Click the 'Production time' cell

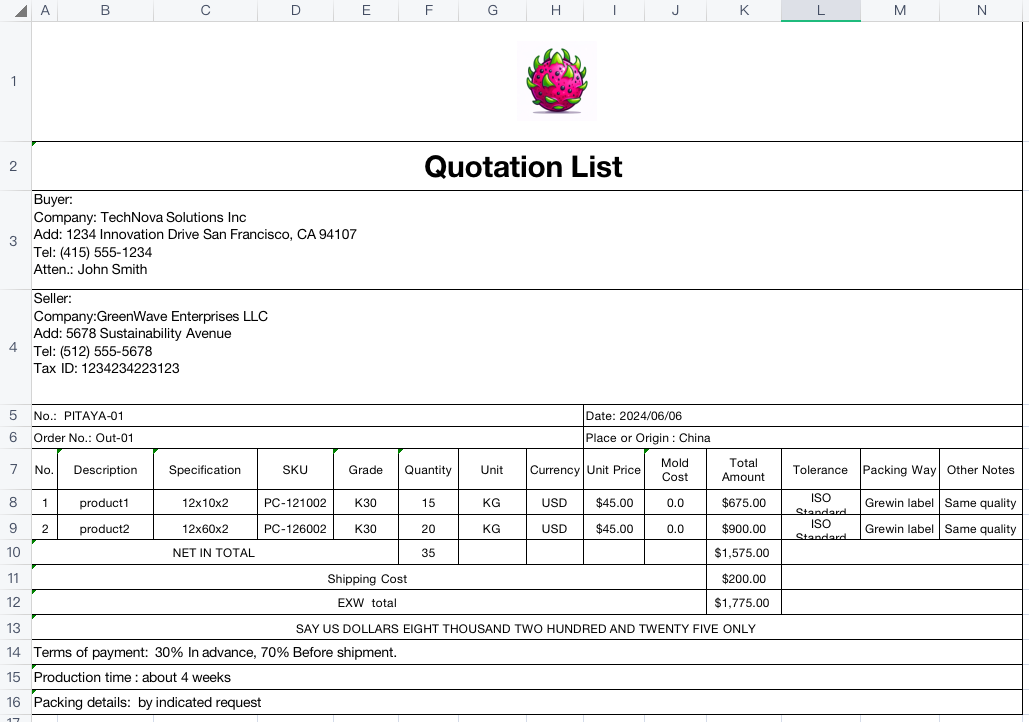pyautogui.click(x=527, y=677)
